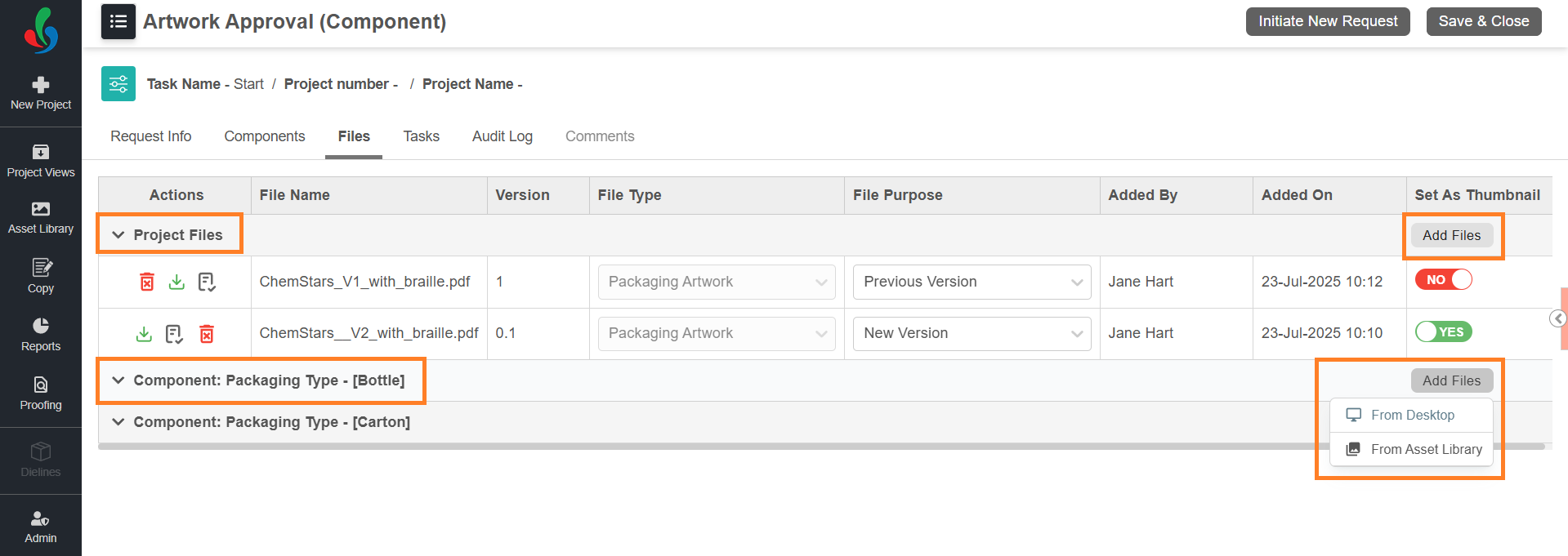The image size is (1568, 556).
Task: Choose From Asset Library option
Action: (x=1411, y=449)
